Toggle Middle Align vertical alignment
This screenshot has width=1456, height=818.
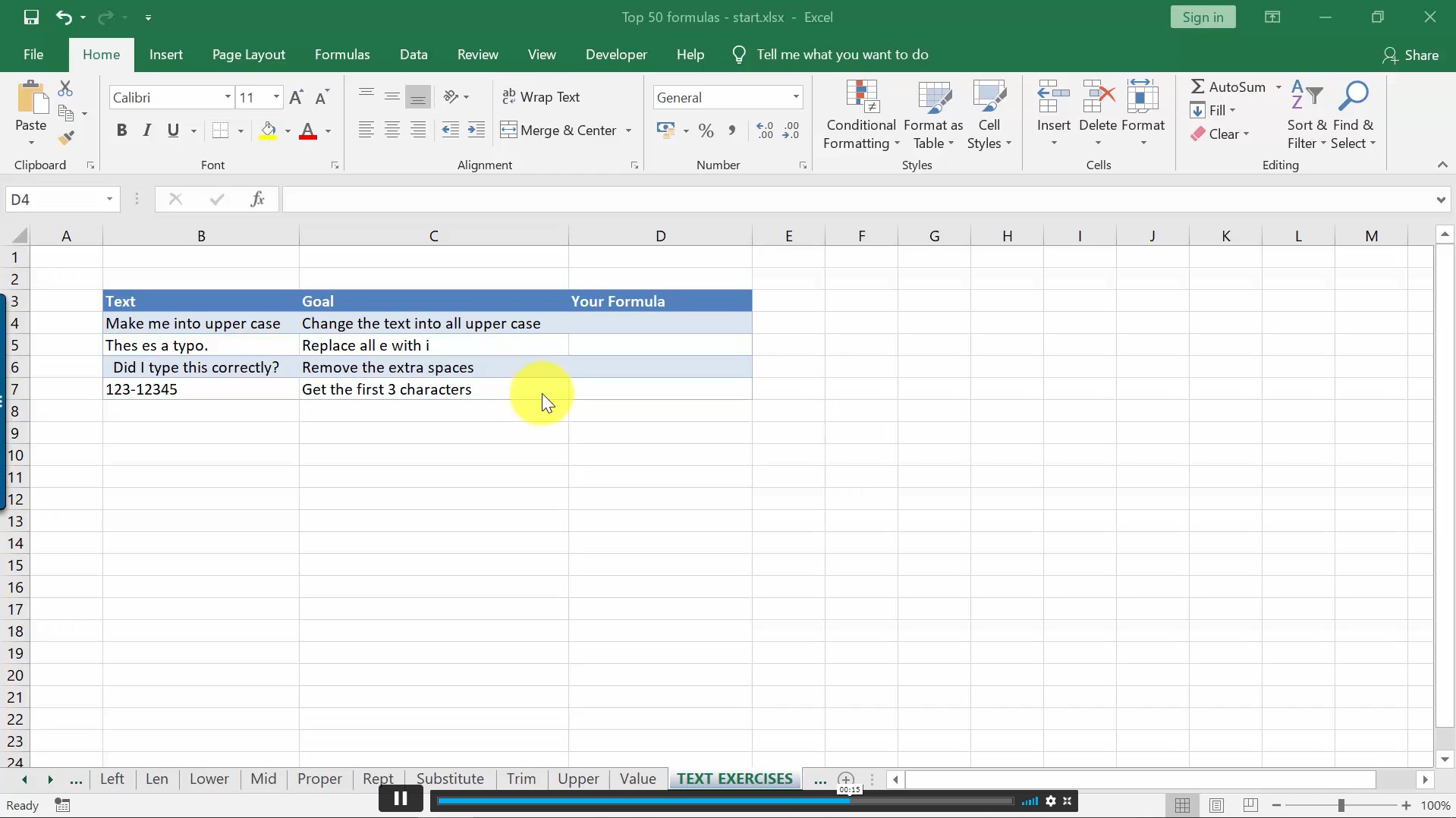392,96
